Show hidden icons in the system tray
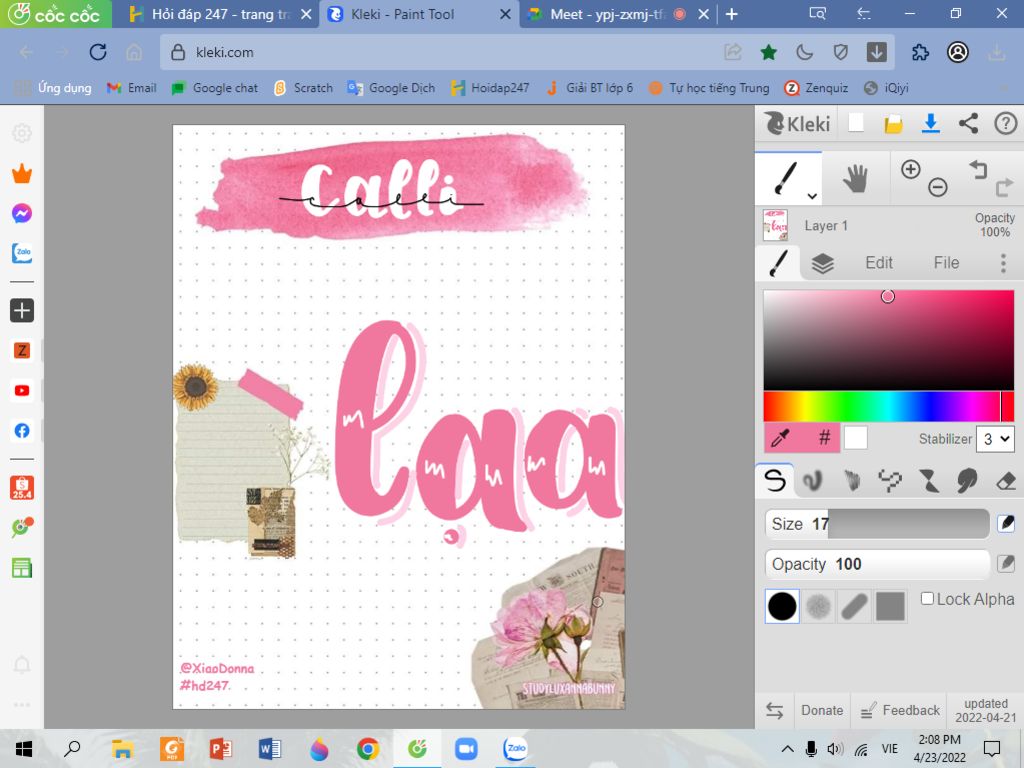 [x=788, y=749]
